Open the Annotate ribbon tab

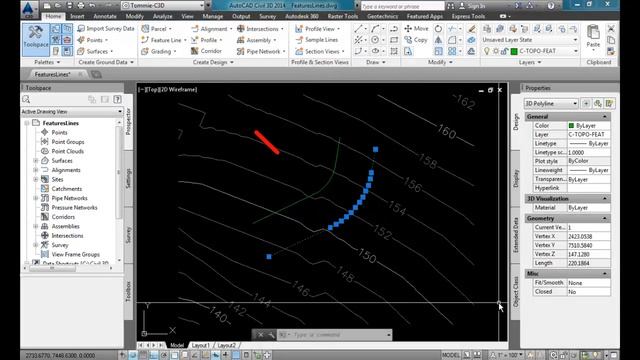pos(105,16)
